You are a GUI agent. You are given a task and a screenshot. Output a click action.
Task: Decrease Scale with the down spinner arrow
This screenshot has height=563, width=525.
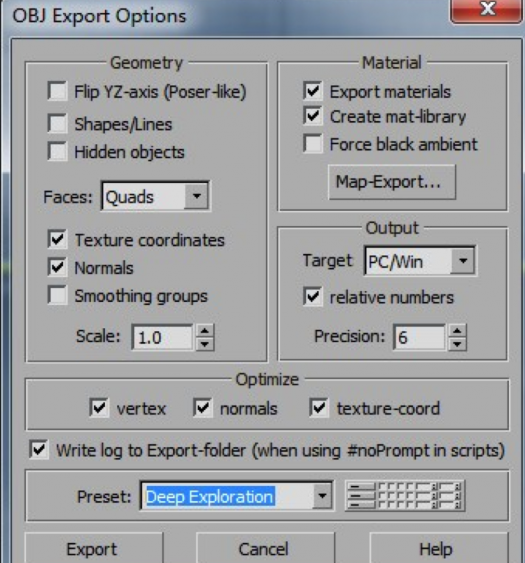pyautogui.click(x=205, y=344)
